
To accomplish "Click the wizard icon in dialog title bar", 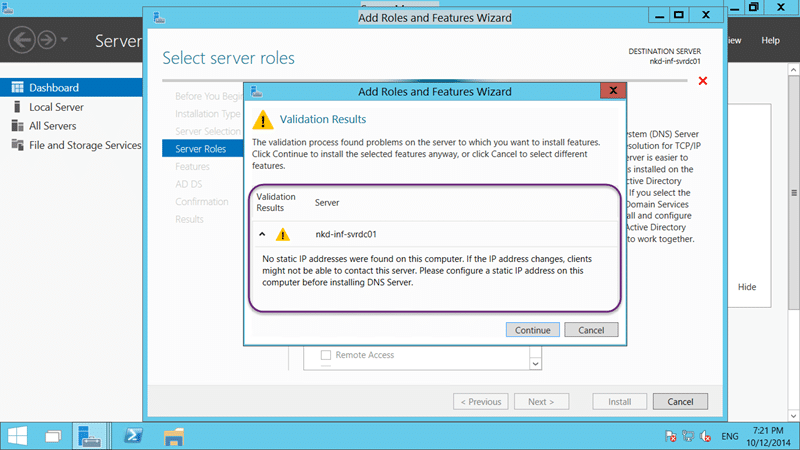I will point(257,91).
